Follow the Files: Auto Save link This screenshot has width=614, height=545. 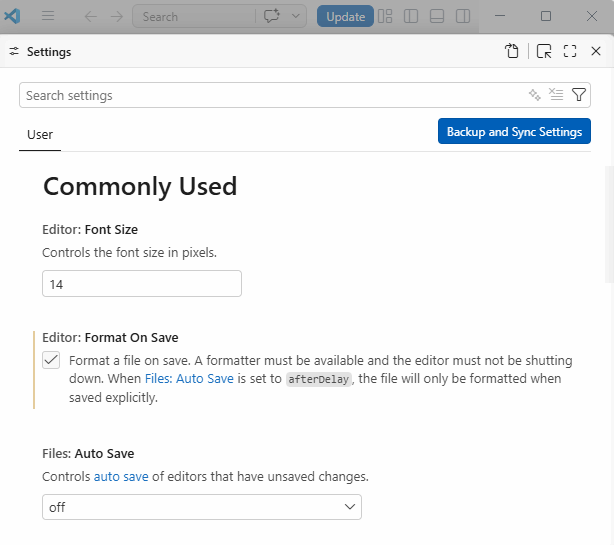[x=189, y=379]
